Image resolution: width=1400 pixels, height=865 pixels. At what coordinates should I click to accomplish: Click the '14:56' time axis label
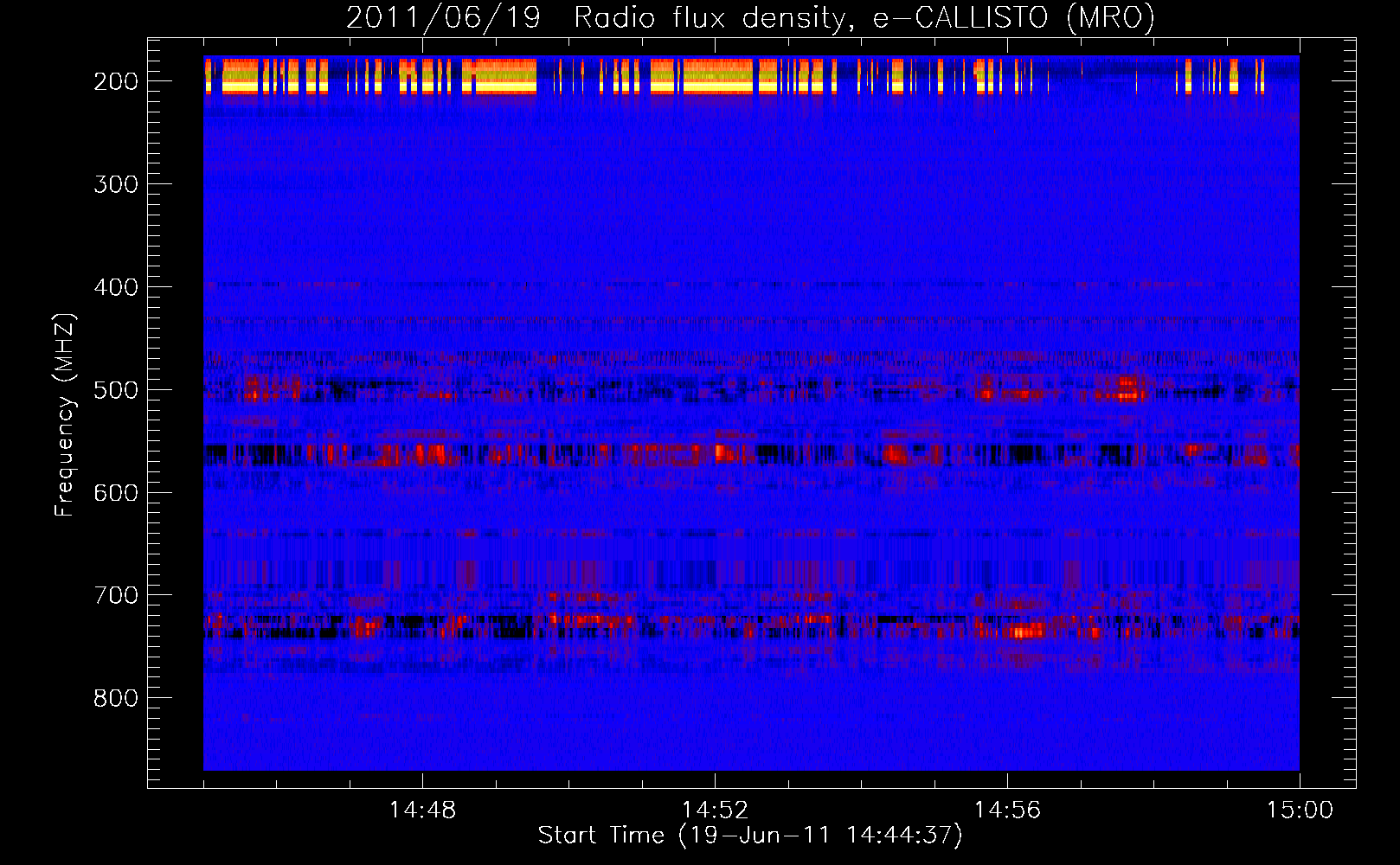tap(1007, 811)
